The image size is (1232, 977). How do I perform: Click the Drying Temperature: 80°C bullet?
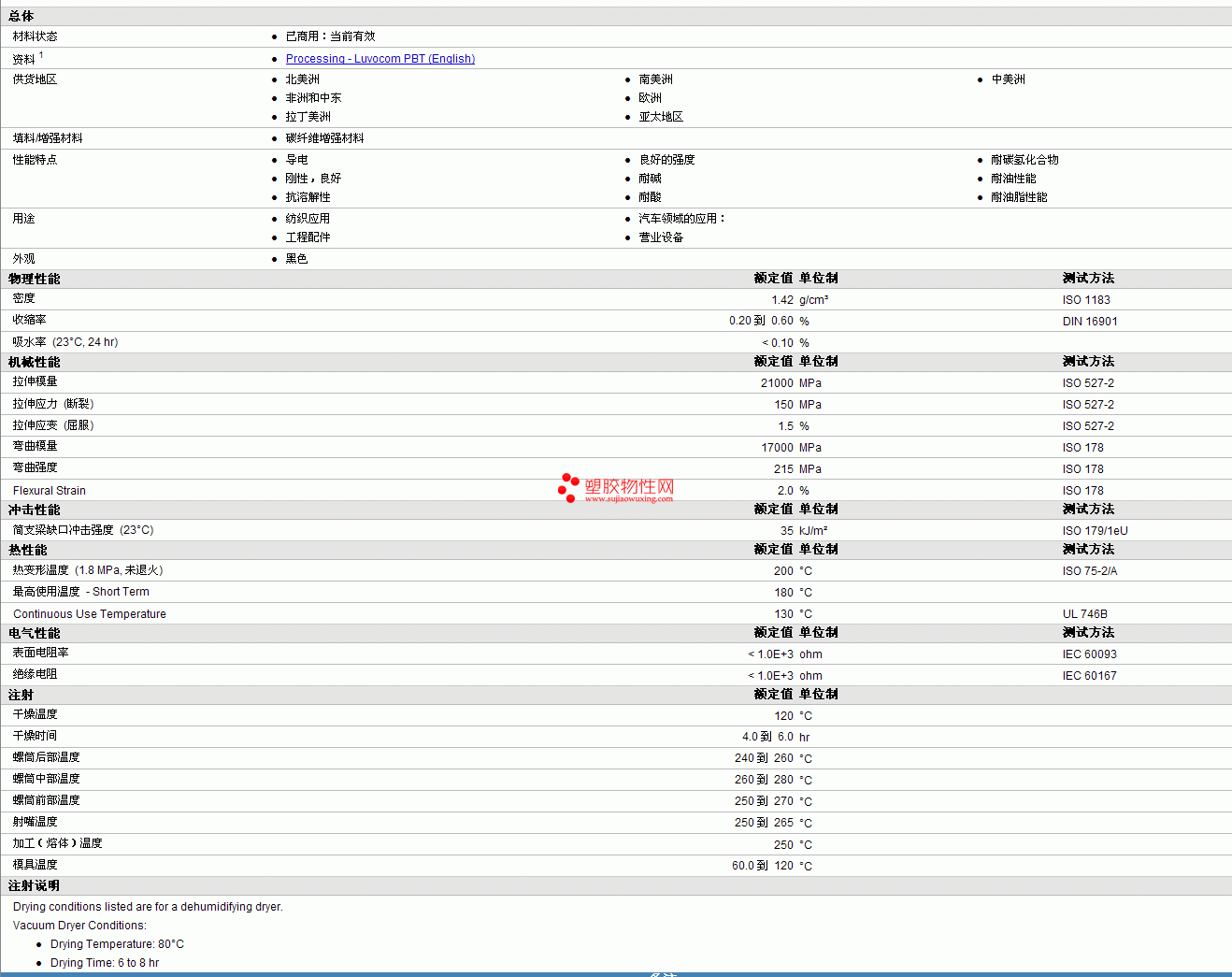[x=117, y=944]
